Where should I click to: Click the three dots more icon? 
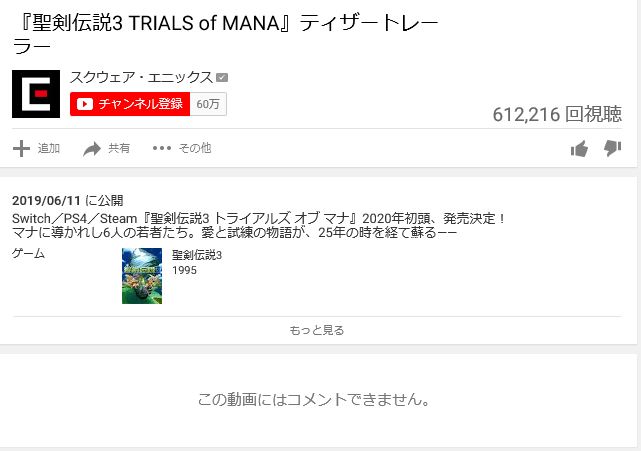click(162, 148)
